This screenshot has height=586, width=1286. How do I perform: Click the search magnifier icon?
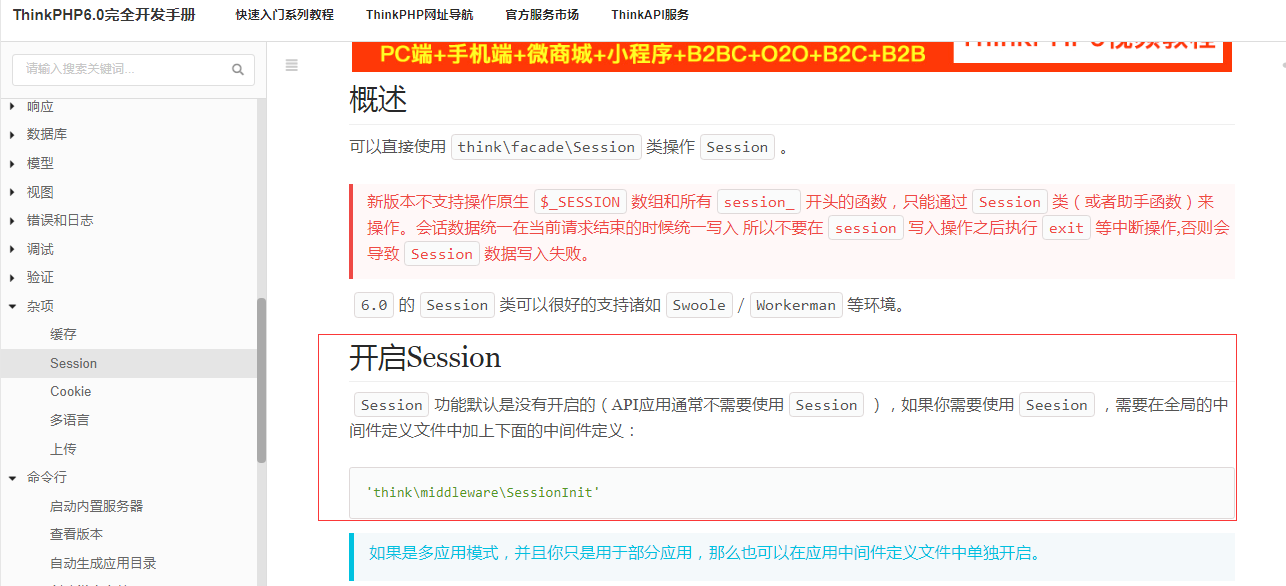(x=237, y=70)
